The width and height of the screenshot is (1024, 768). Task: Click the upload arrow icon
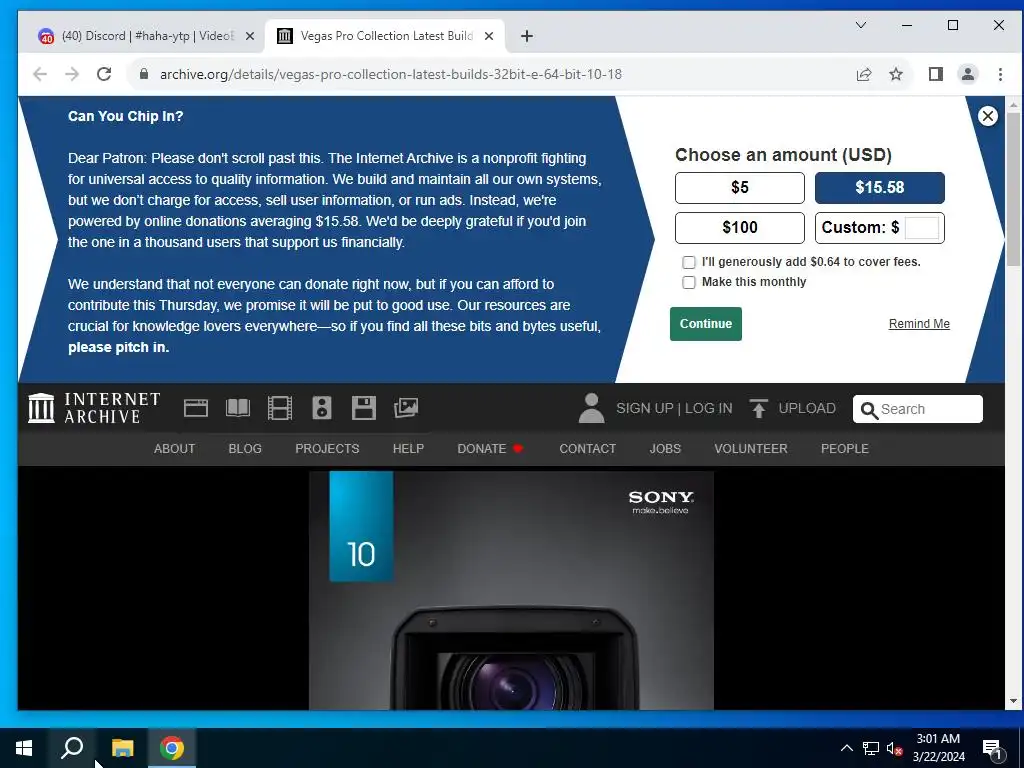[758, 408]
